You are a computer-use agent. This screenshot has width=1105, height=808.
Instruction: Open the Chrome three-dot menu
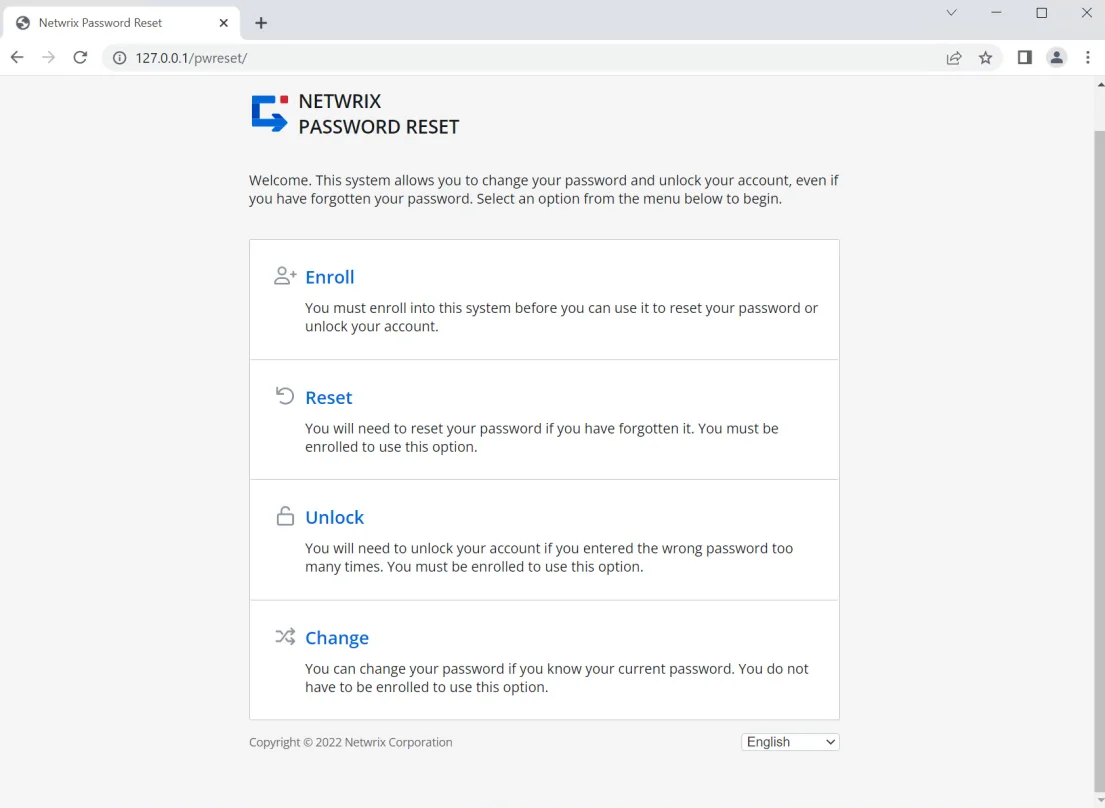pyautogui.click(x=1087, y=58)
